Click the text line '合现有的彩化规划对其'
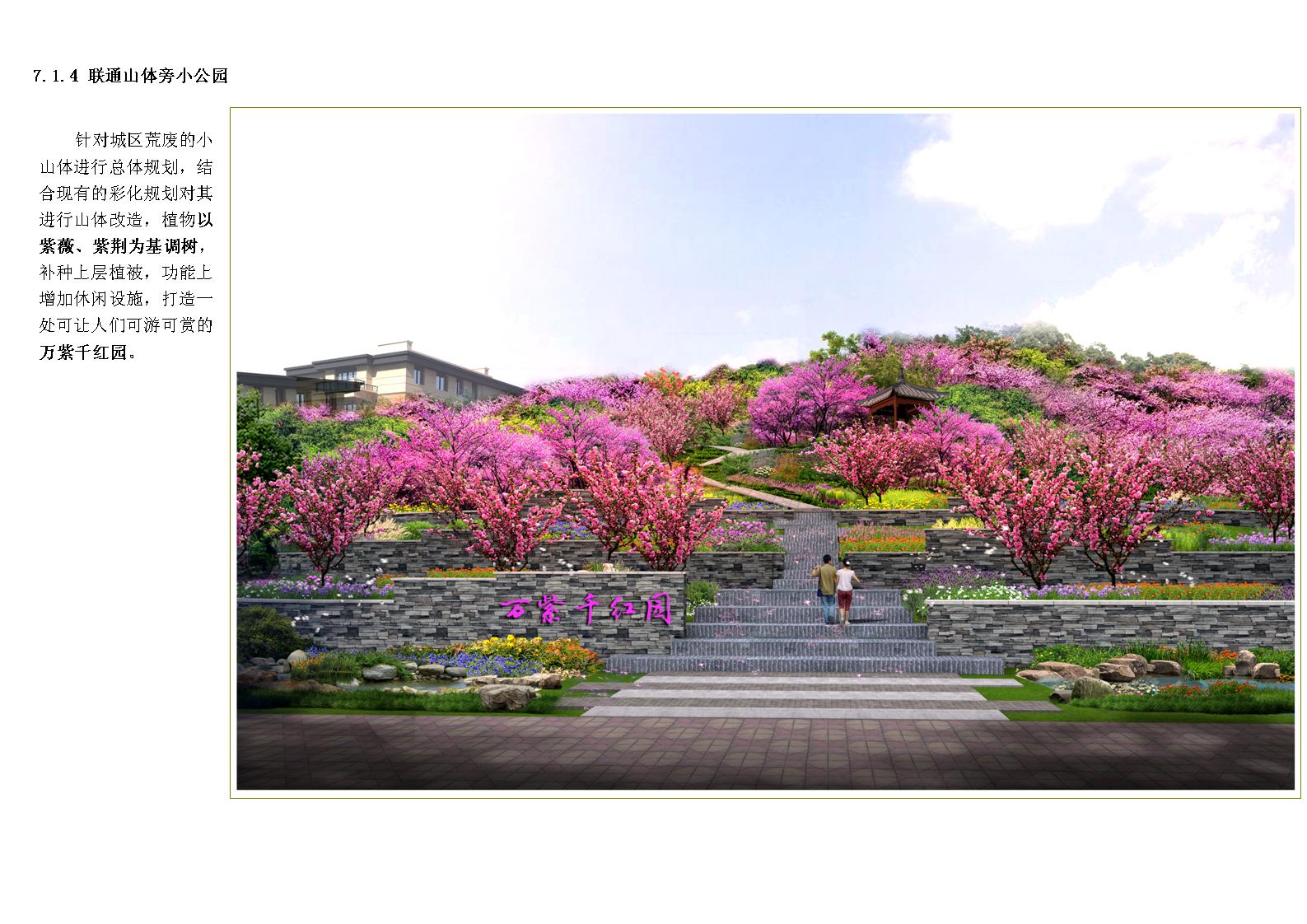The width and height of the screenshot is (1307, 924). (127, 194)
